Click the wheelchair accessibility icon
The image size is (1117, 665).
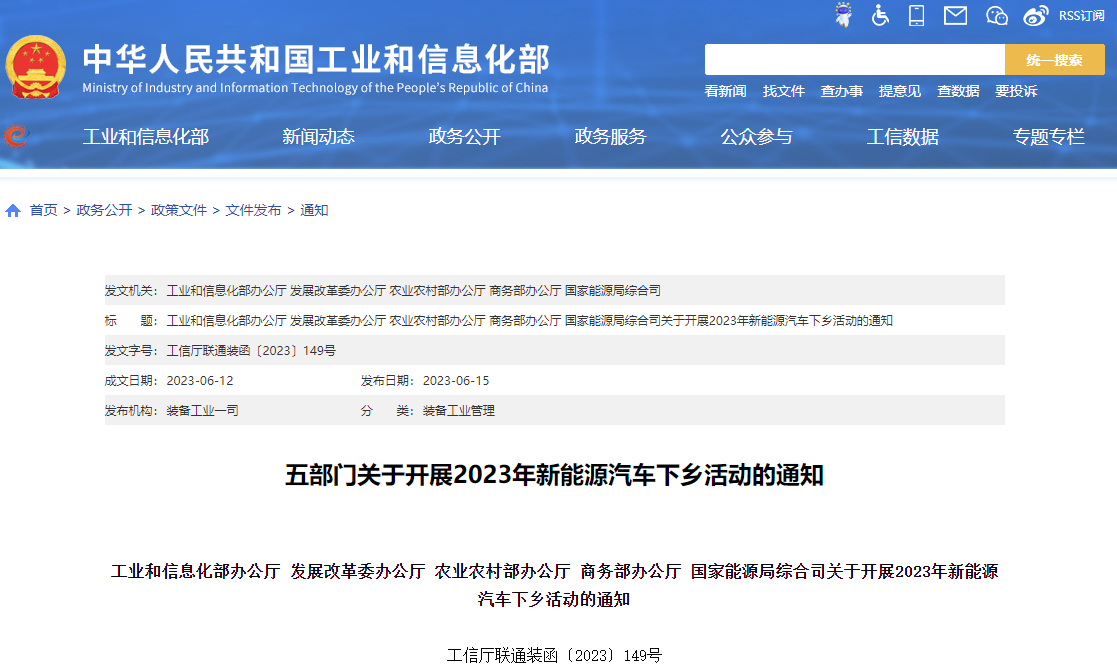[x=880, y=15]
